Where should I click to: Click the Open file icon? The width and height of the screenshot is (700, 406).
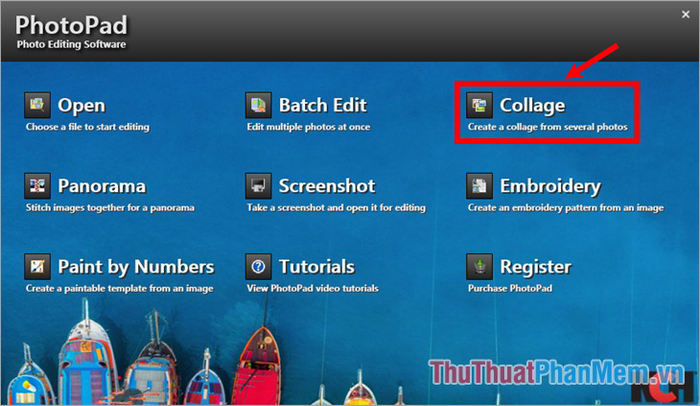pyautogui.click(x=37, y=105)
